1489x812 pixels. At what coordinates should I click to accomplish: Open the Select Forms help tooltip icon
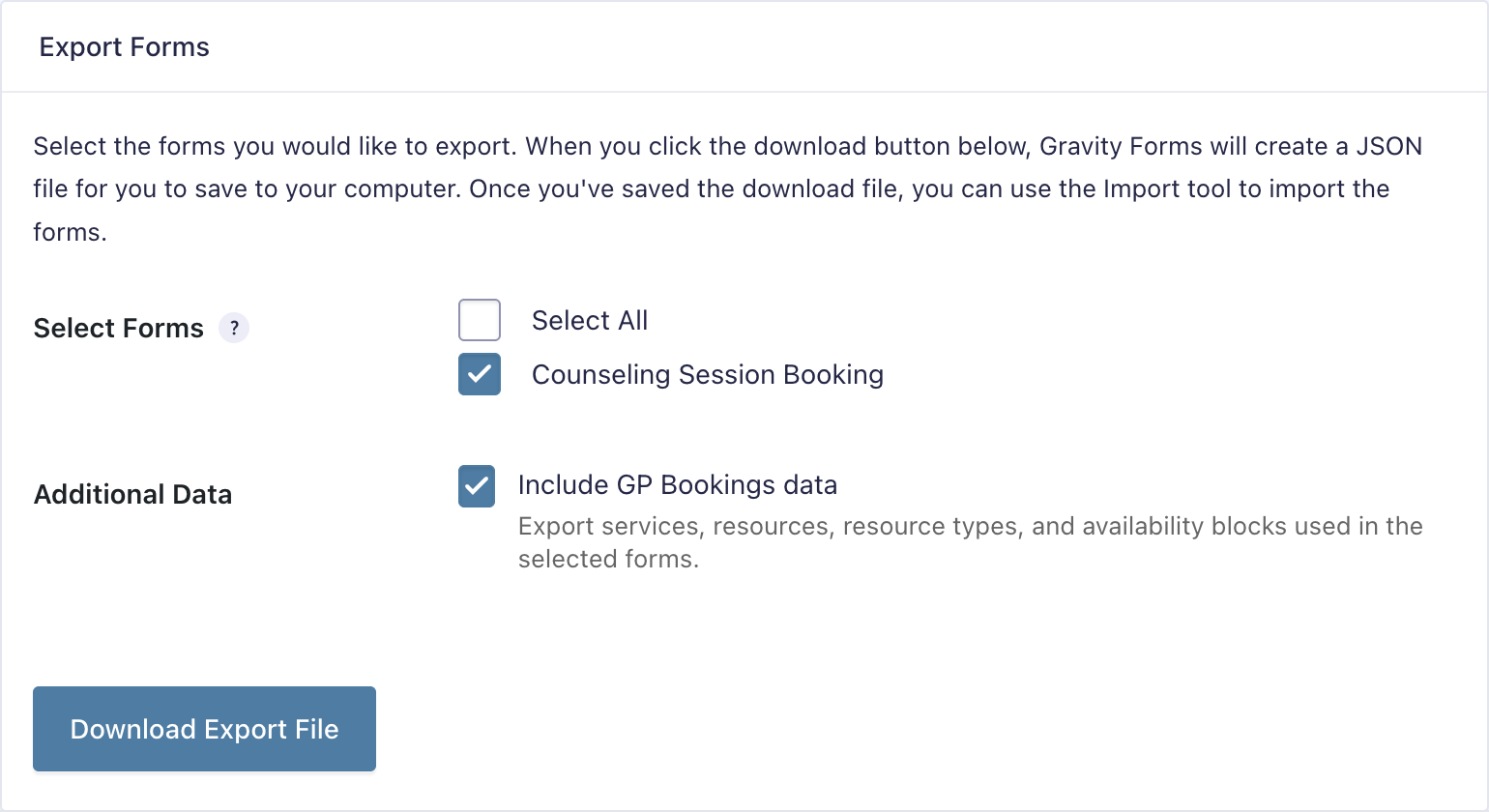pyautogui.click(x=234, y=329)
